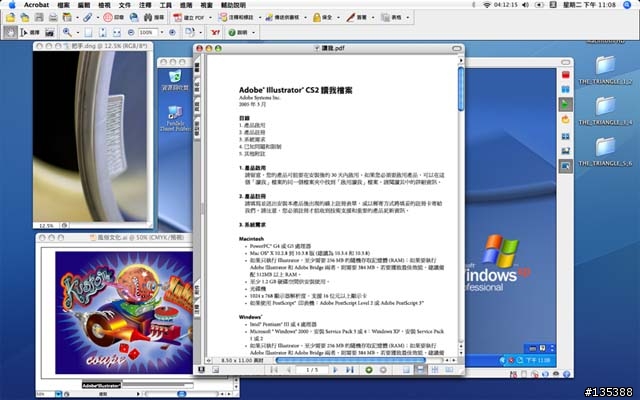Click the Open file folder icon
The width and height of the screenshot is (640, 400).
pos(11,18)
